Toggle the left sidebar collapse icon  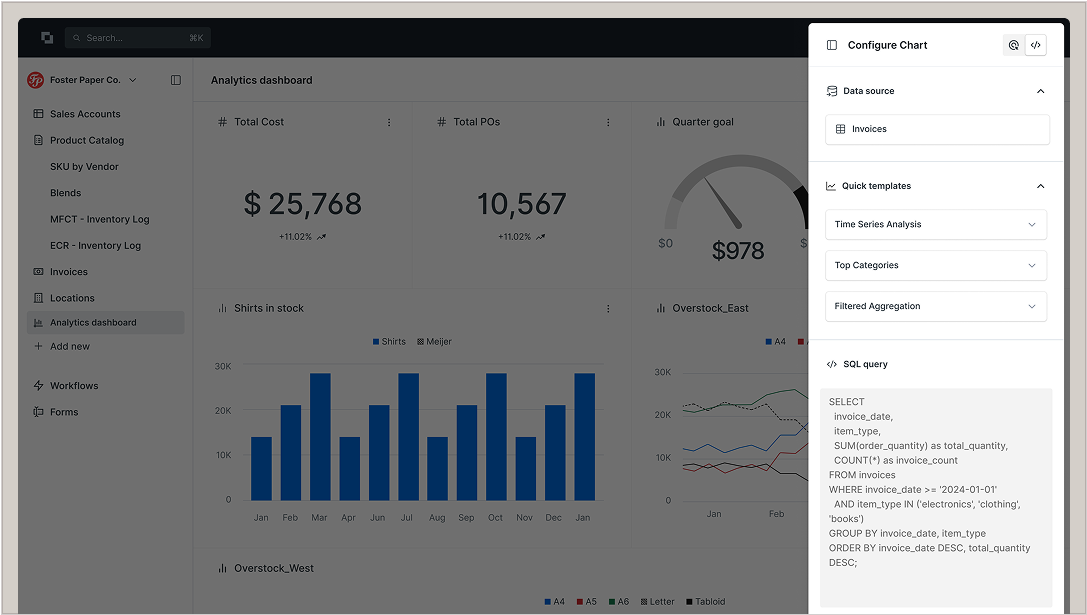176,80
